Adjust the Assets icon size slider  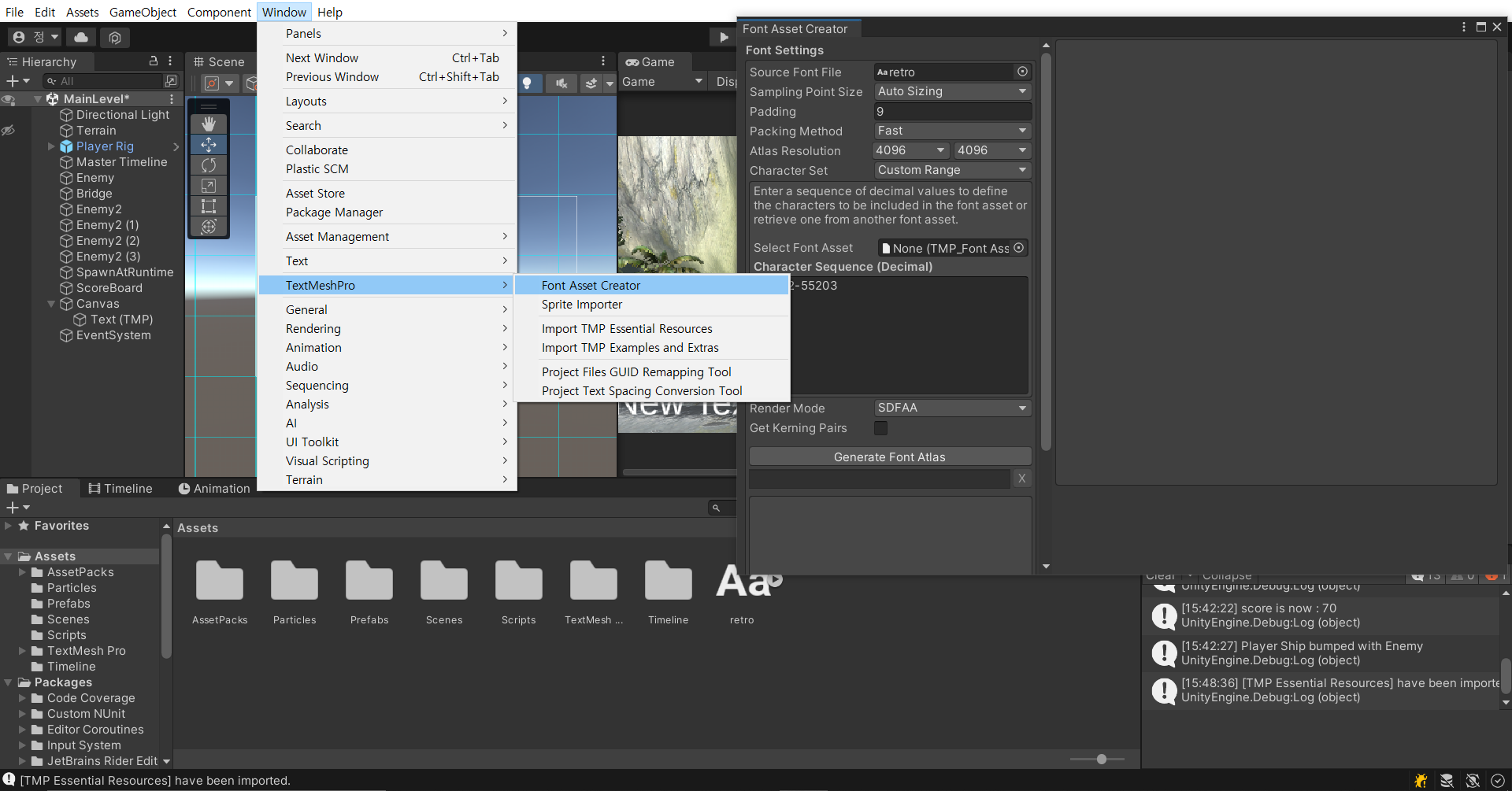tap(1102, 760)
